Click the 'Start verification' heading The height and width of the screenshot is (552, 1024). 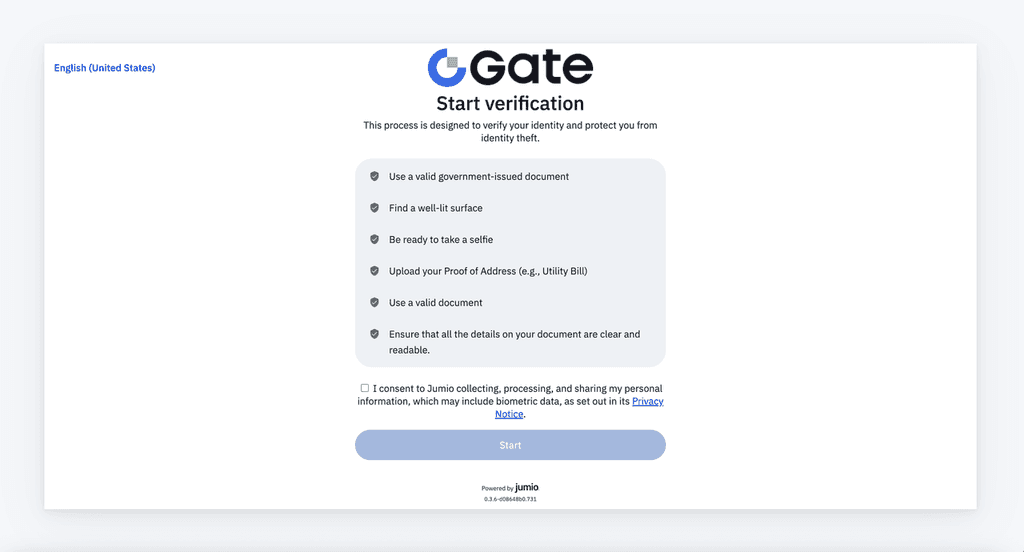click(x=510, y=103)
